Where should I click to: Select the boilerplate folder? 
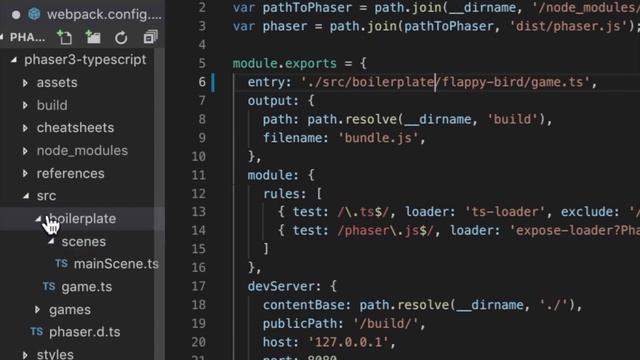tap(82, 219)
